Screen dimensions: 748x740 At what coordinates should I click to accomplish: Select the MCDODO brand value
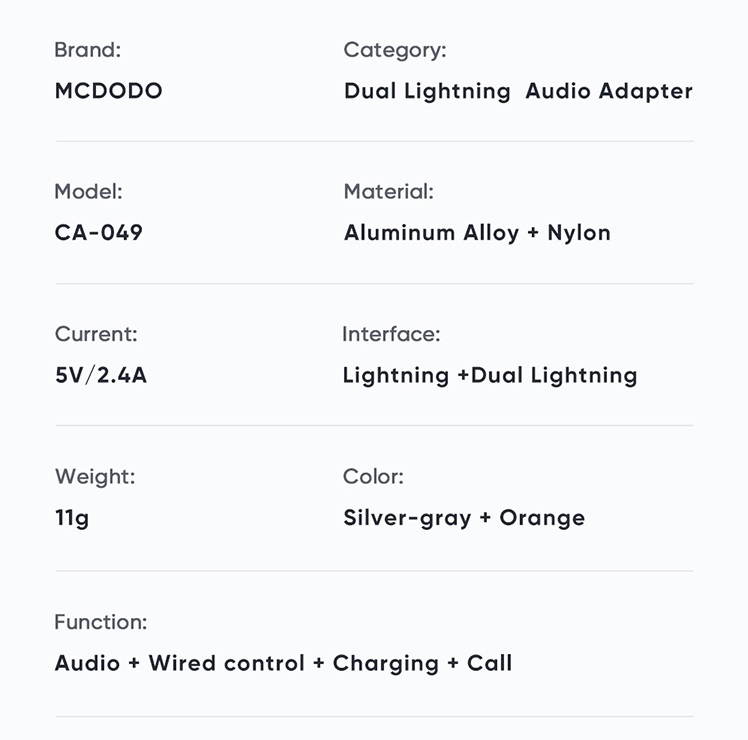tap(109, 91)
